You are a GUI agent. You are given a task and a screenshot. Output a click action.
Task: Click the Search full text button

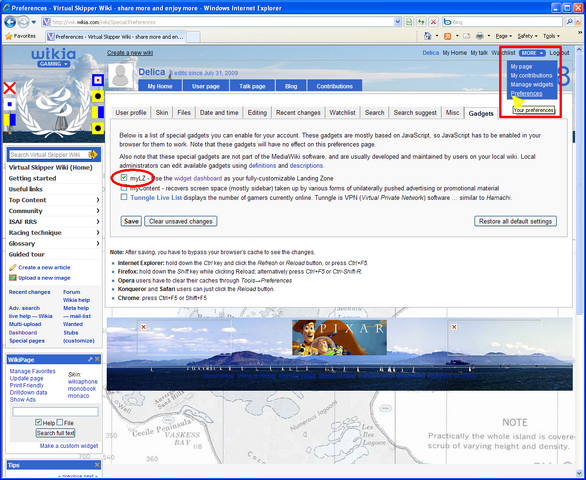pyautogui.click(x=55, y=433)
